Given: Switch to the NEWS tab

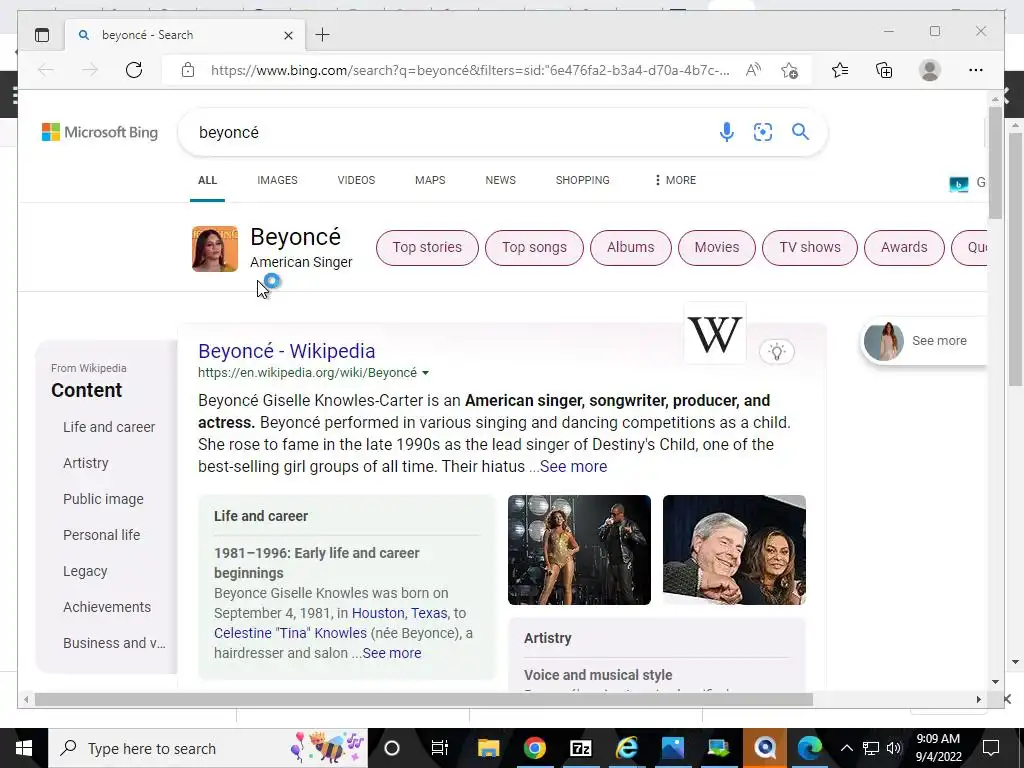Looking at the screenshot, I should 500,180.
